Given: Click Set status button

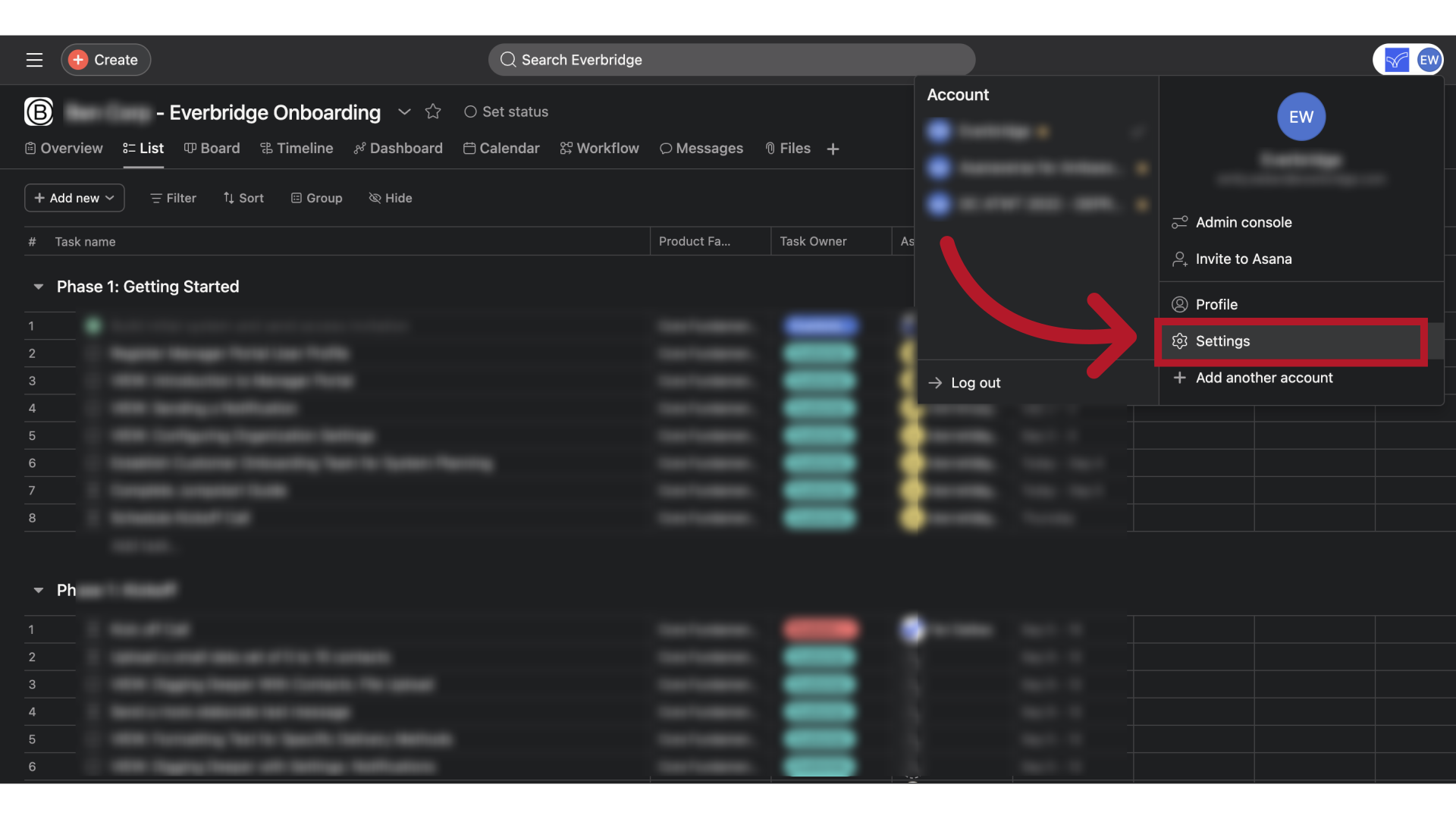Looking at the screenshot, I should (x=506, y=111).
